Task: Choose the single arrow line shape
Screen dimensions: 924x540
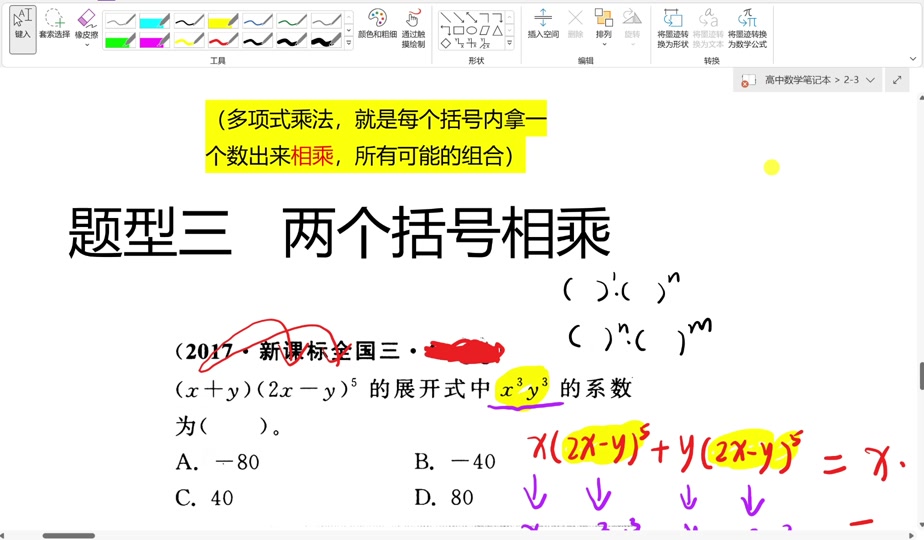Action: [458, 17]
